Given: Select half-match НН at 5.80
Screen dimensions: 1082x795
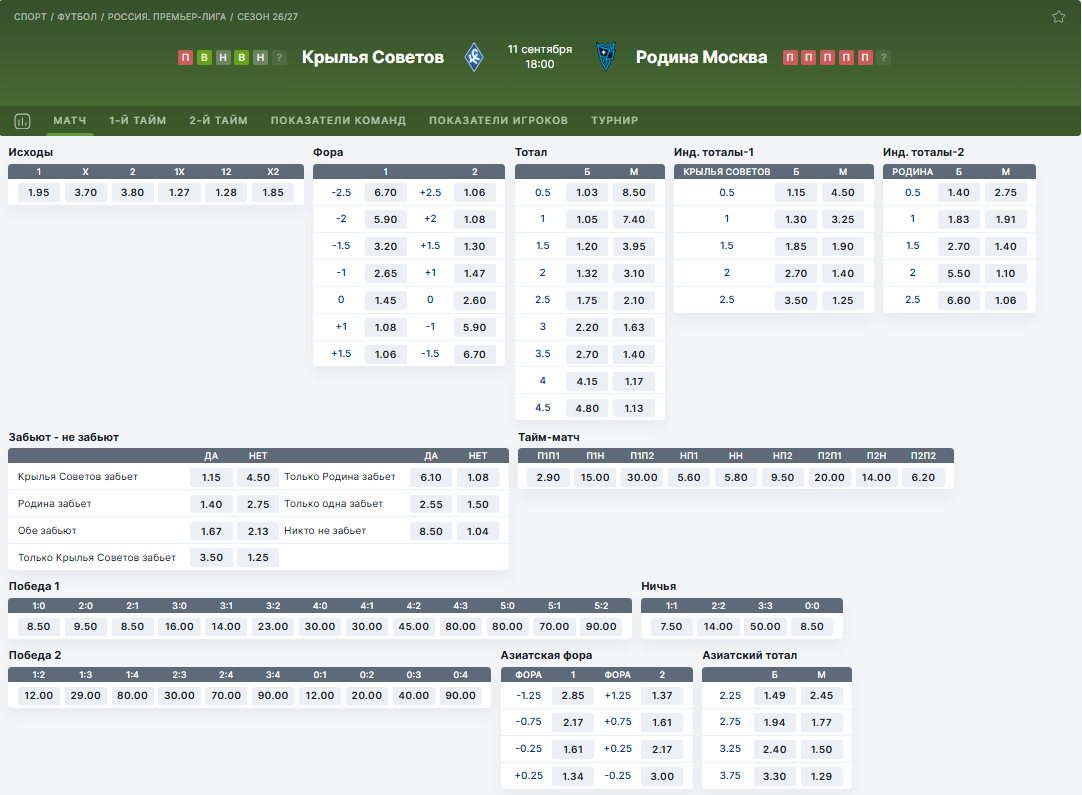Looking at the screenshot, I should (x=736, y=478).
